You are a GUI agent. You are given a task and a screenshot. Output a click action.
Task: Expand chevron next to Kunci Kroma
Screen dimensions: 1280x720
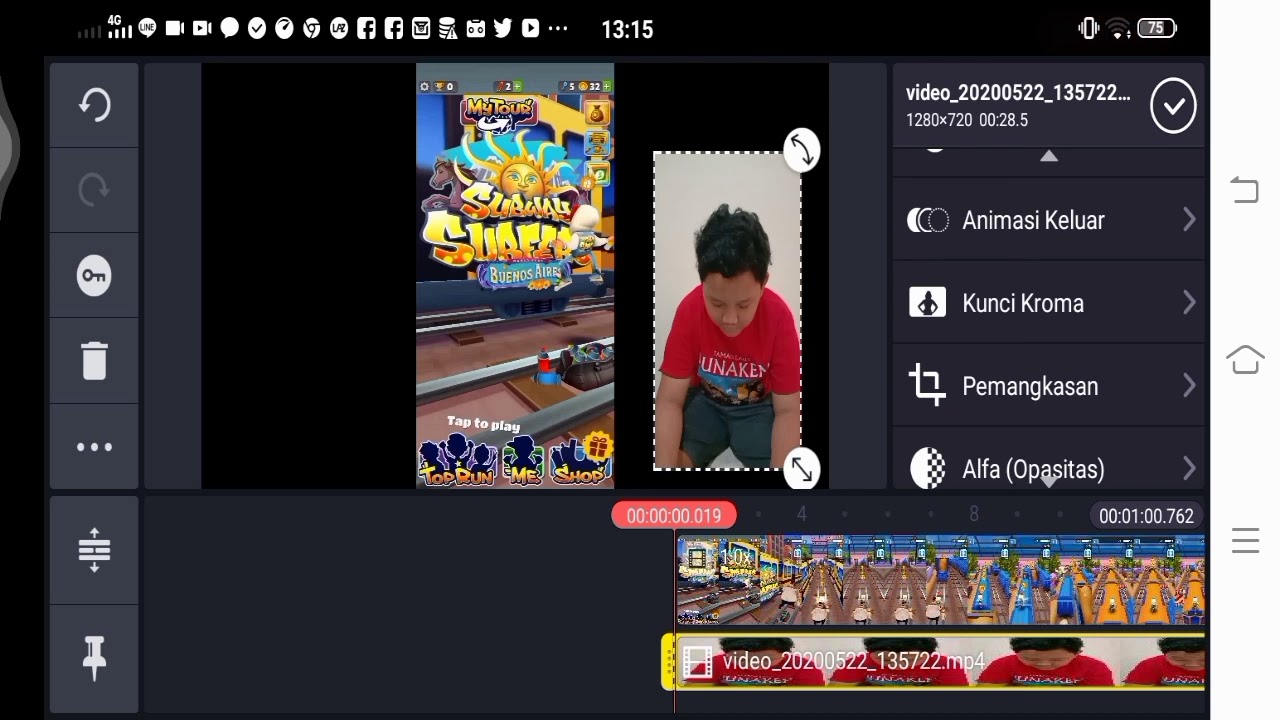(1189, 303)
